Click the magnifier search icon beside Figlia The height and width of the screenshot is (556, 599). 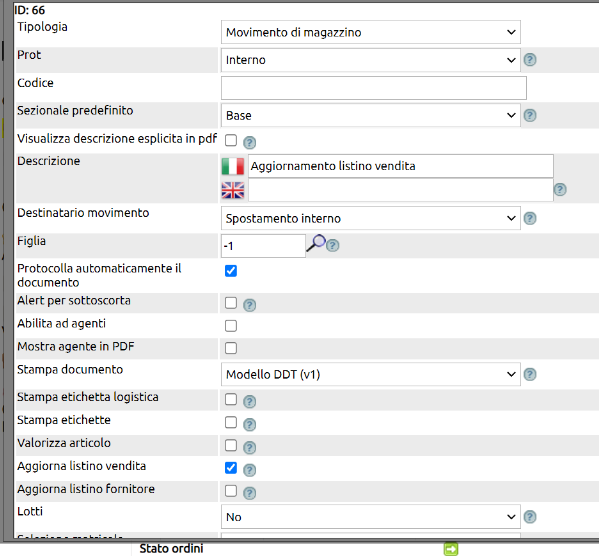pyautogui.click(x=316, y=243)
